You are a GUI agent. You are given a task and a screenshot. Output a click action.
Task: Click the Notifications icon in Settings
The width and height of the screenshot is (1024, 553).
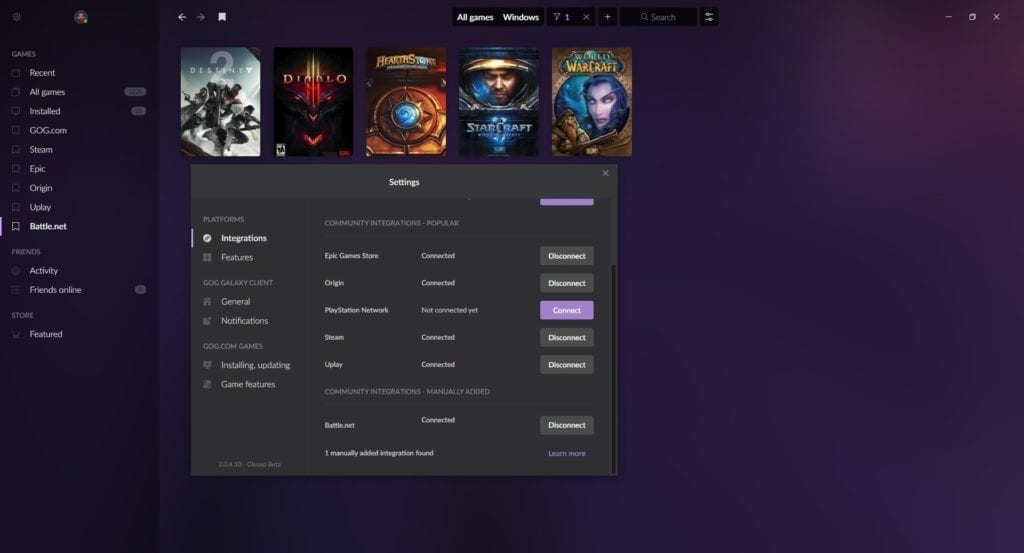pos(207,321)
